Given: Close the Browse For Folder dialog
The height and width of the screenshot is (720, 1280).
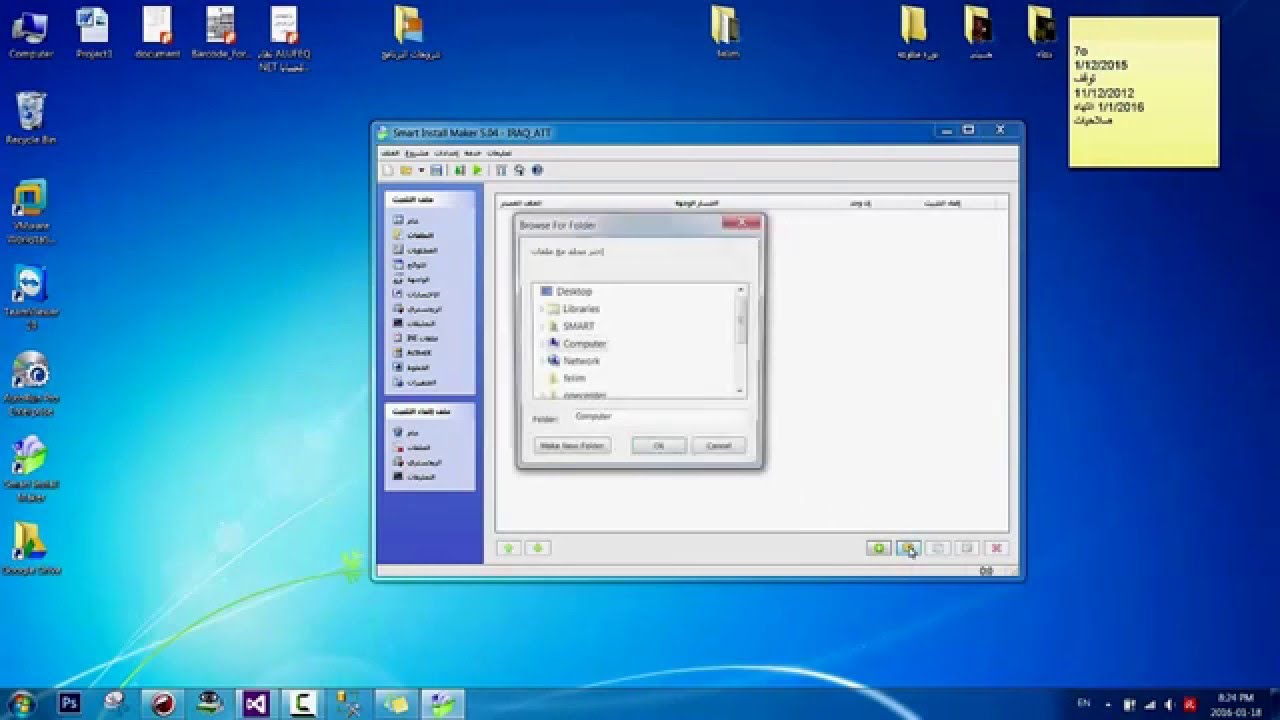Looking at the screenshot, I should click(741, 224).
